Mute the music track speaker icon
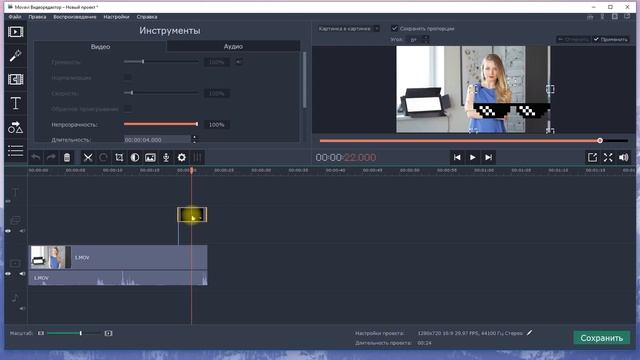This screenshot has height=360, width=640. coord(22,309)
